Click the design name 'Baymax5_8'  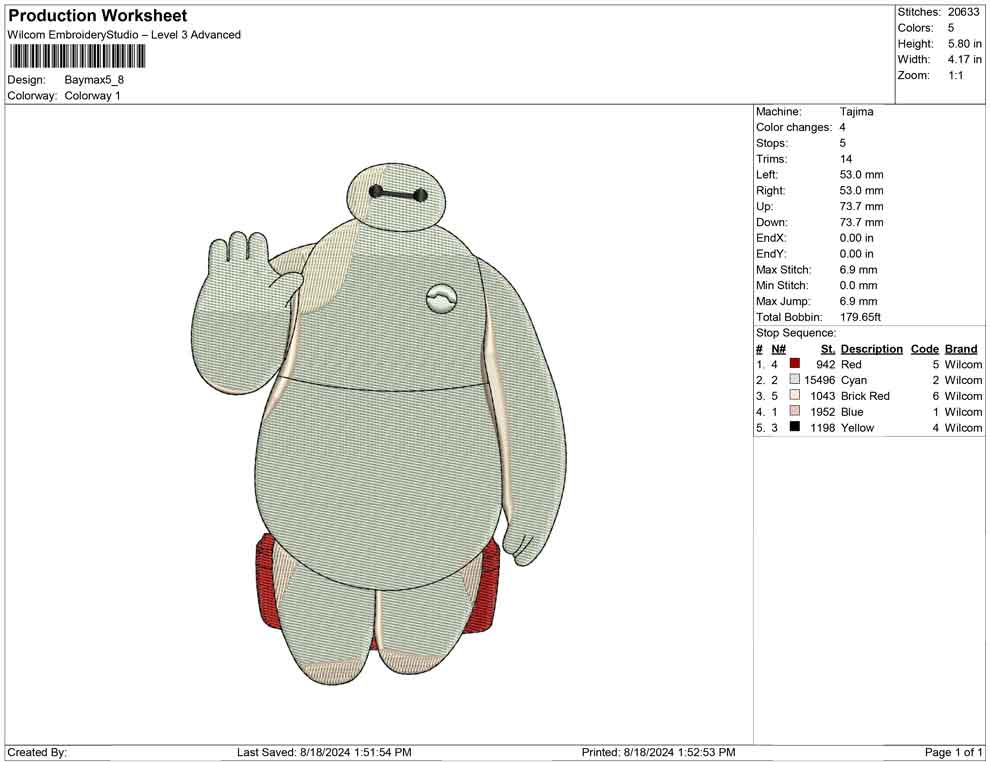pyautogui.click(x=94, y=80)
